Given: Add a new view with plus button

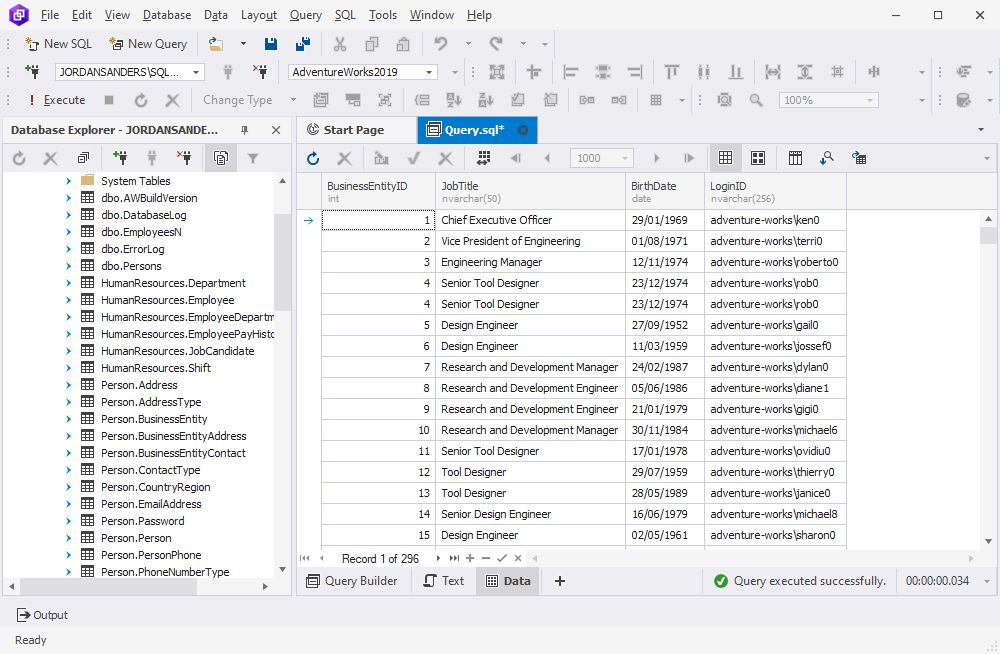Looking at the screenshot, I should pyautogui.click(x=559, y=581).
